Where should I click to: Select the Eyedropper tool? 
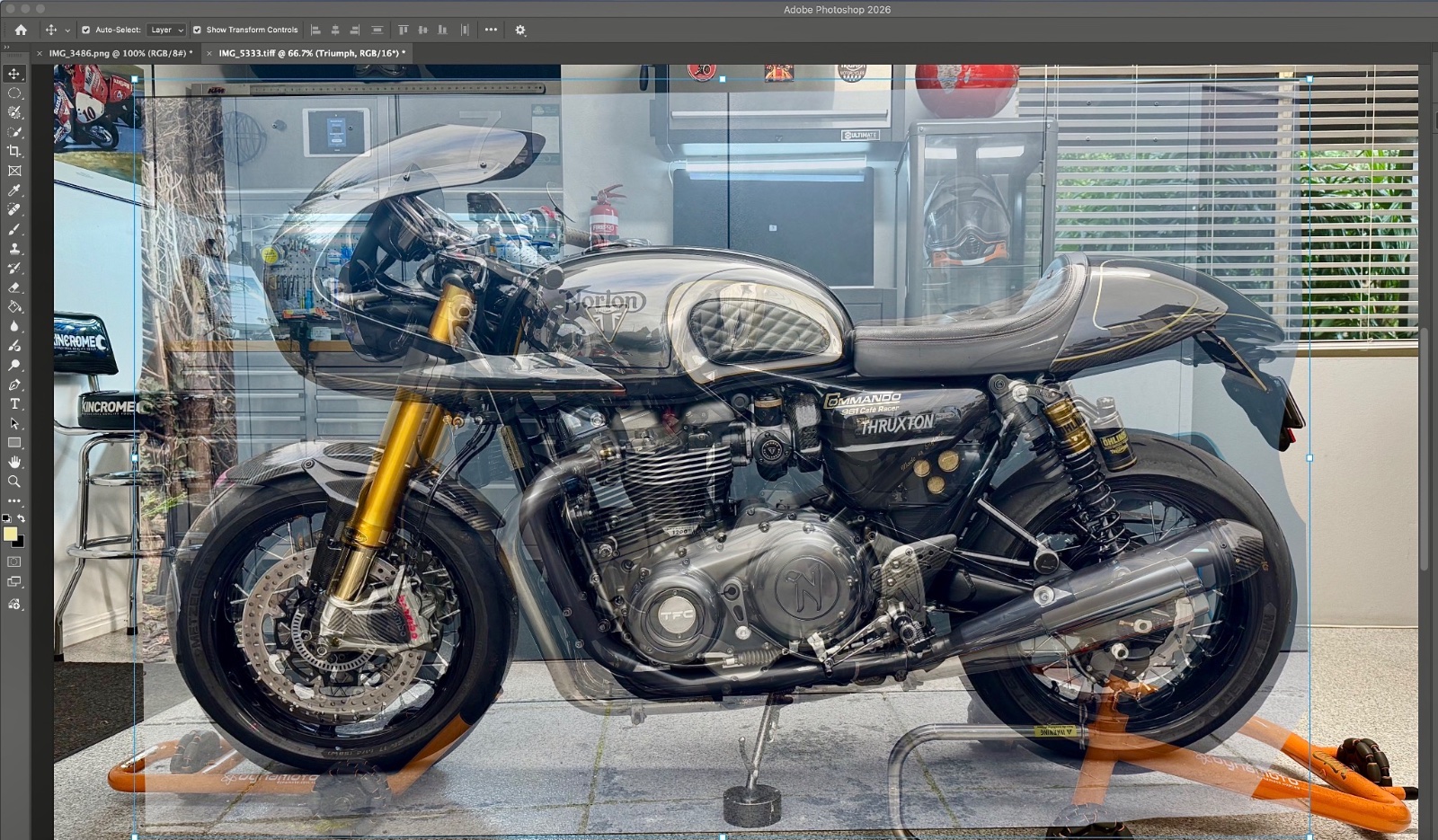[14, 190]
